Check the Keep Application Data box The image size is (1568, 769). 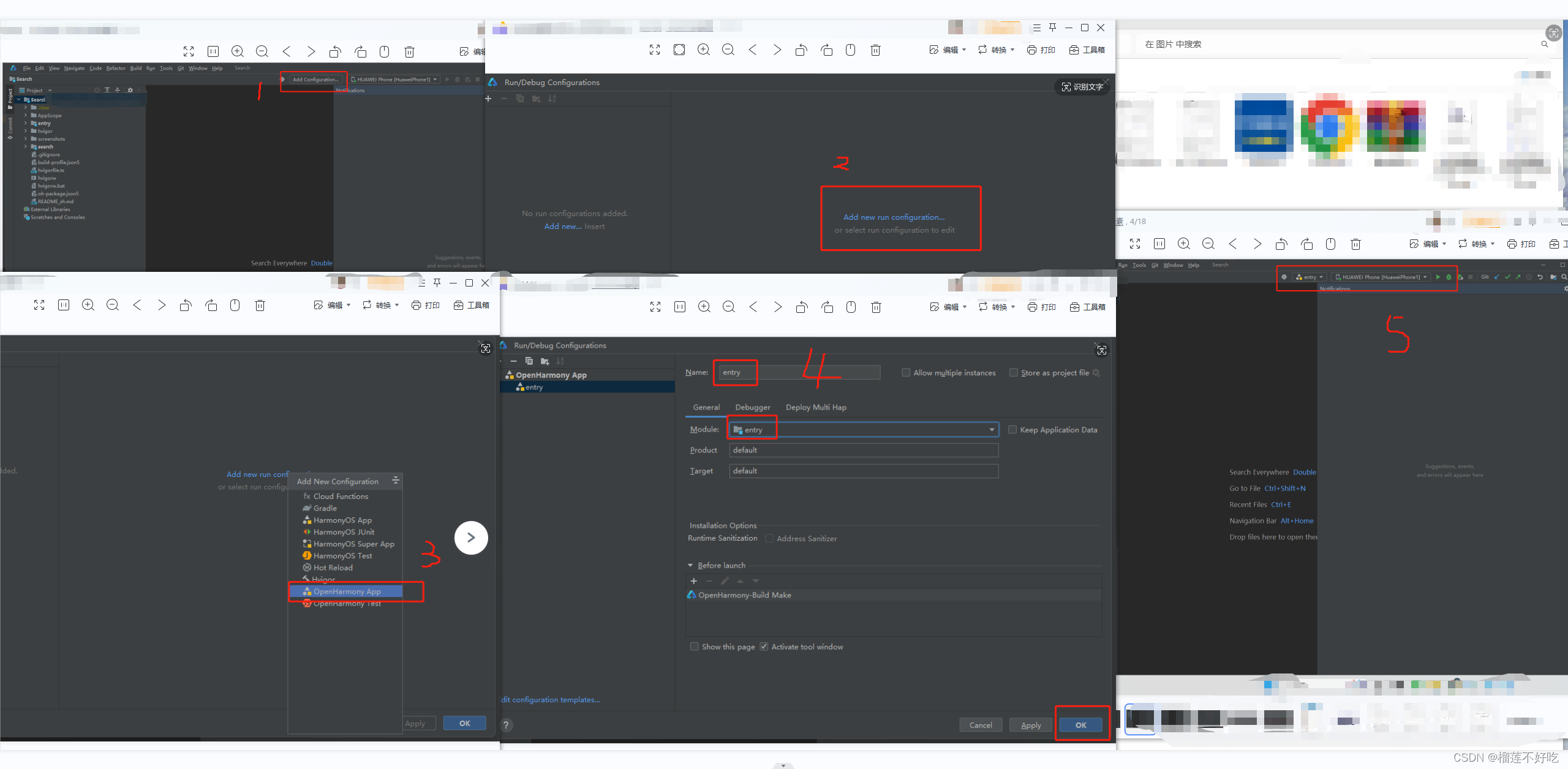(1012, 430)
